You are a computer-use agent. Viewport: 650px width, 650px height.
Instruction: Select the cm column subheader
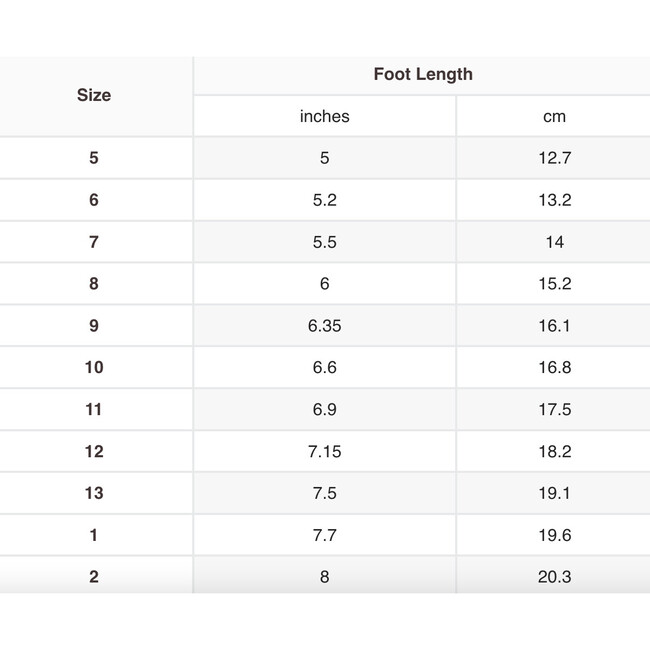554,116
